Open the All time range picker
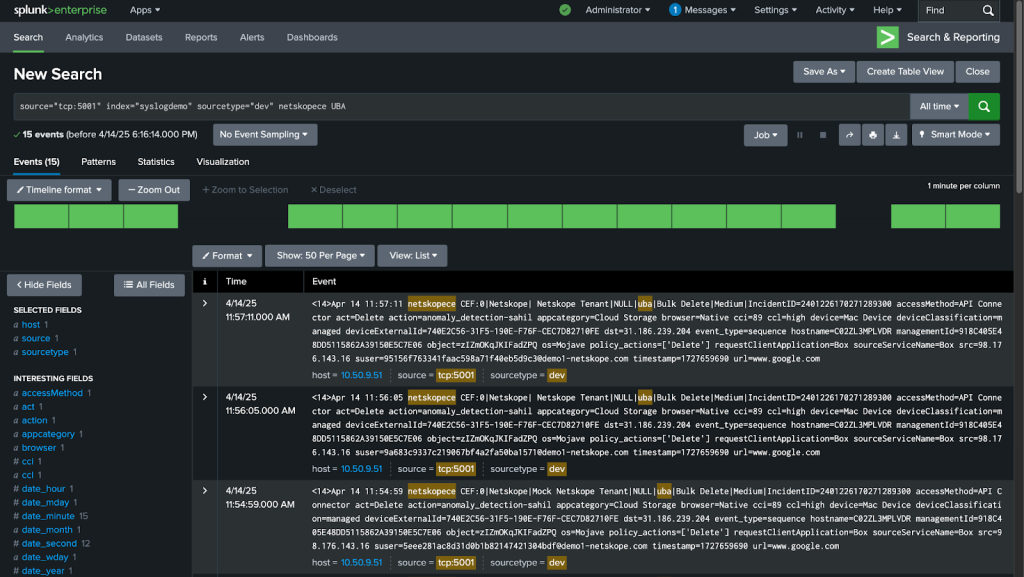The width and height of the screenshot is (1024, 577). [939, 106]
